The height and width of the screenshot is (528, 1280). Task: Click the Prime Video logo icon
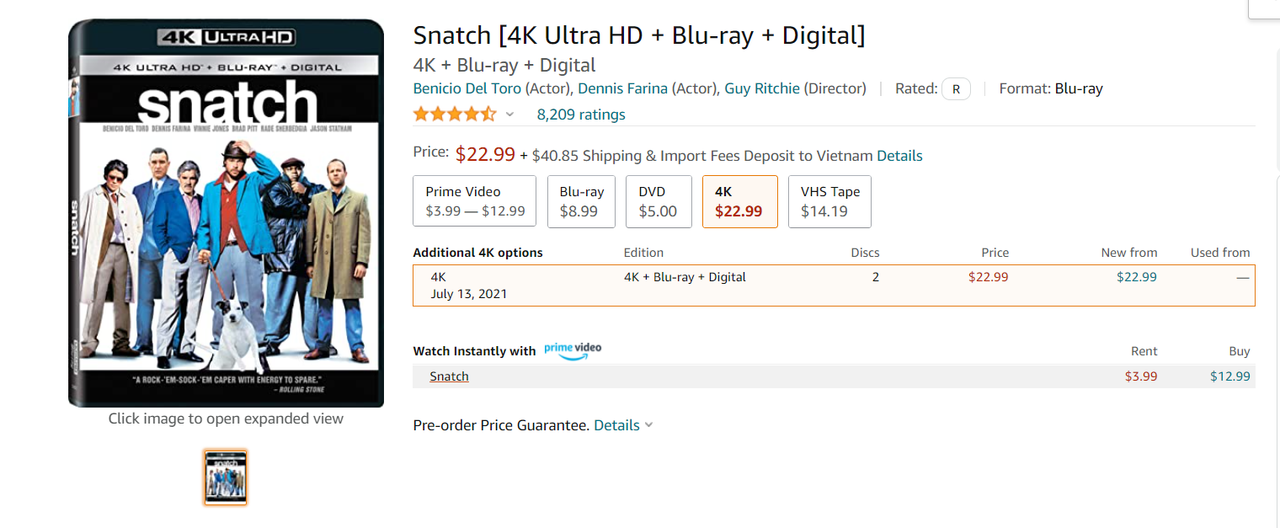(x=573, y=350)
